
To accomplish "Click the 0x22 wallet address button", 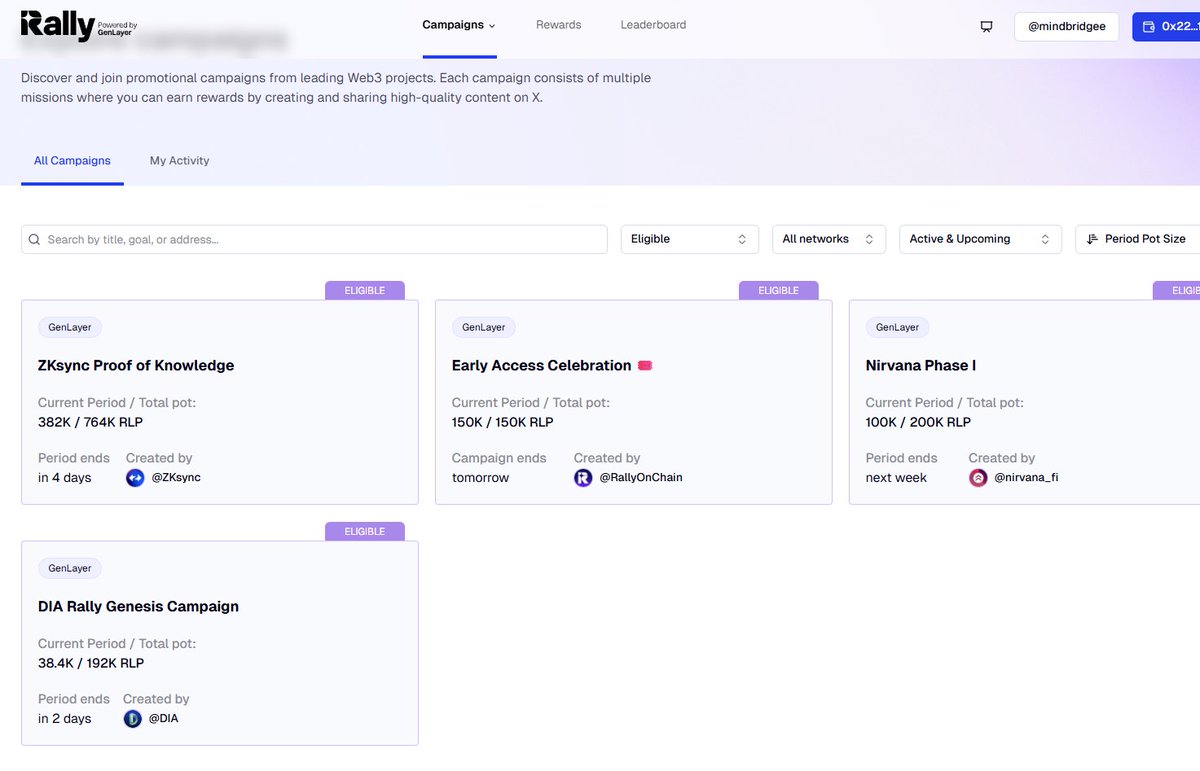I will tap(1166, 26).
